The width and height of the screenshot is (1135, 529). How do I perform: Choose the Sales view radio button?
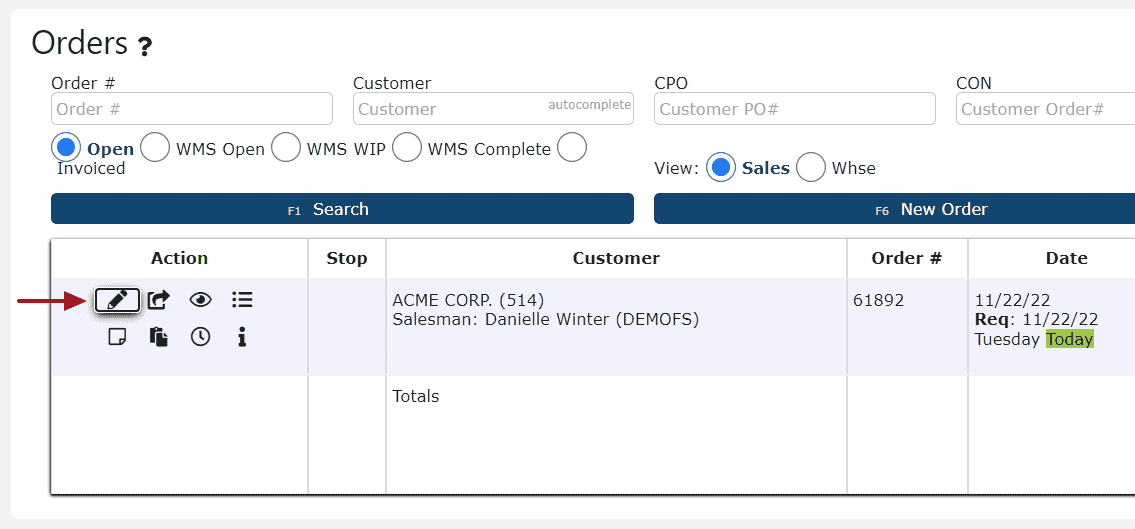pos(720,167)
